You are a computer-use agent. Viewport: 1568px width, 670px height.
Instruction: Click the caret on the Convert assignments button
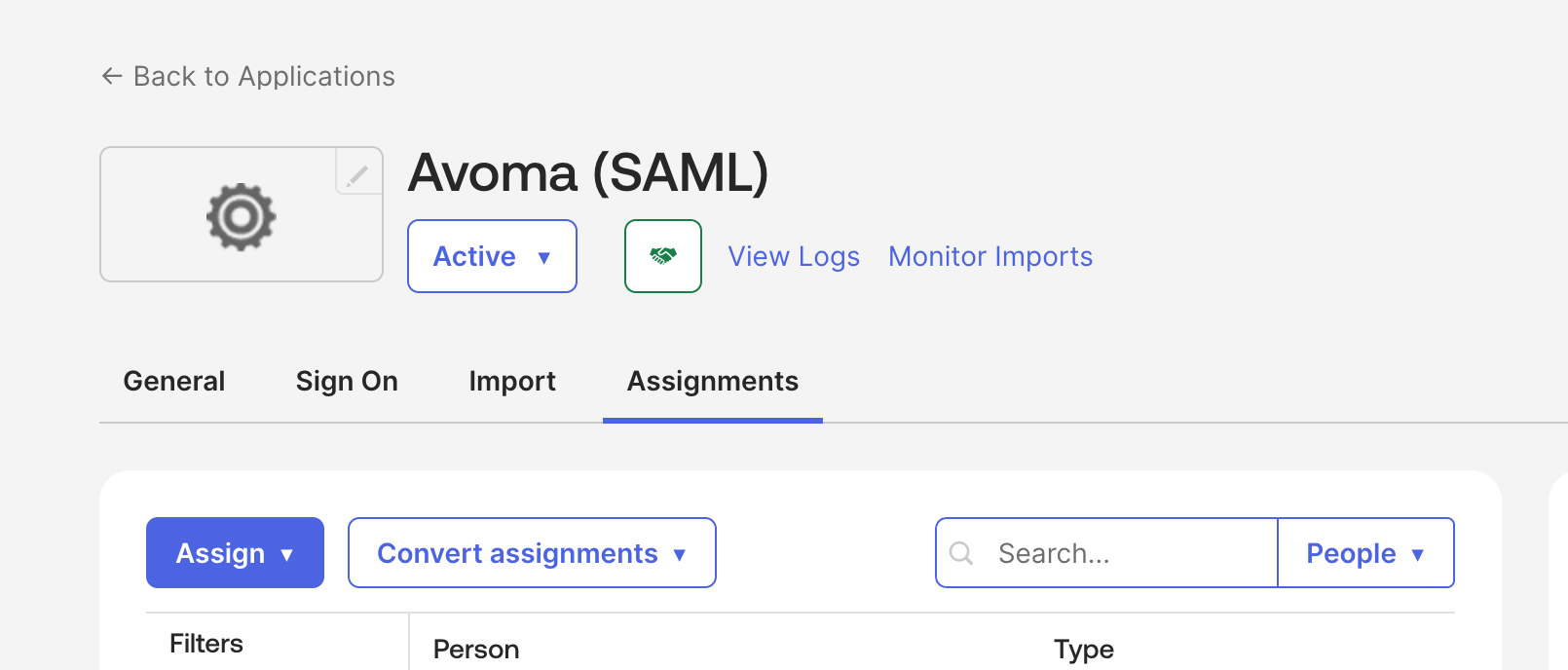[680, 553]
